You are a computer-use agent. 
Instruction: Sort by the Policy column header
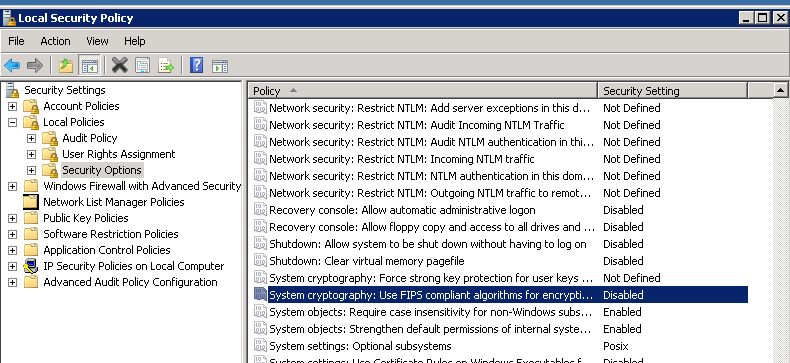click(x=423, y=91)
